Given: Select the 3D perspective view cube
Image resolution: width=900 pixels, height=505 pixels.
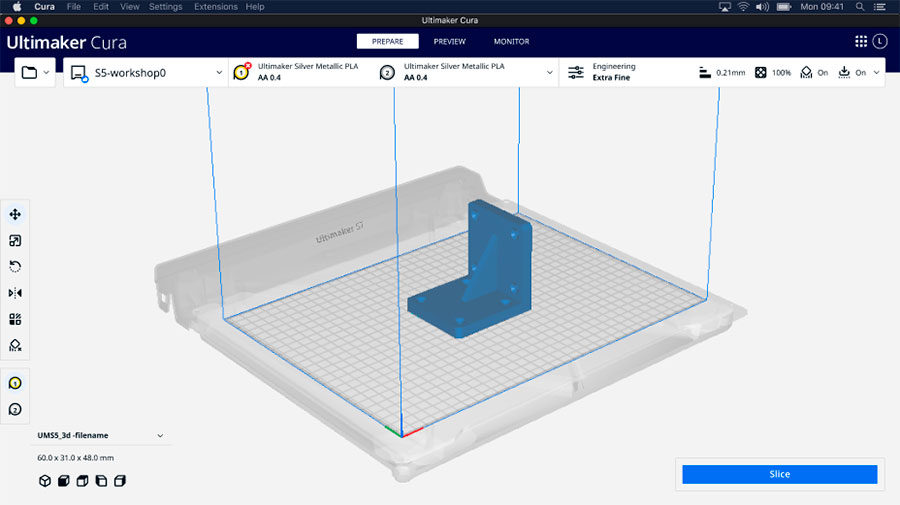Looking at the screenshot, I should pyautogui.click(x=45, y=481).
